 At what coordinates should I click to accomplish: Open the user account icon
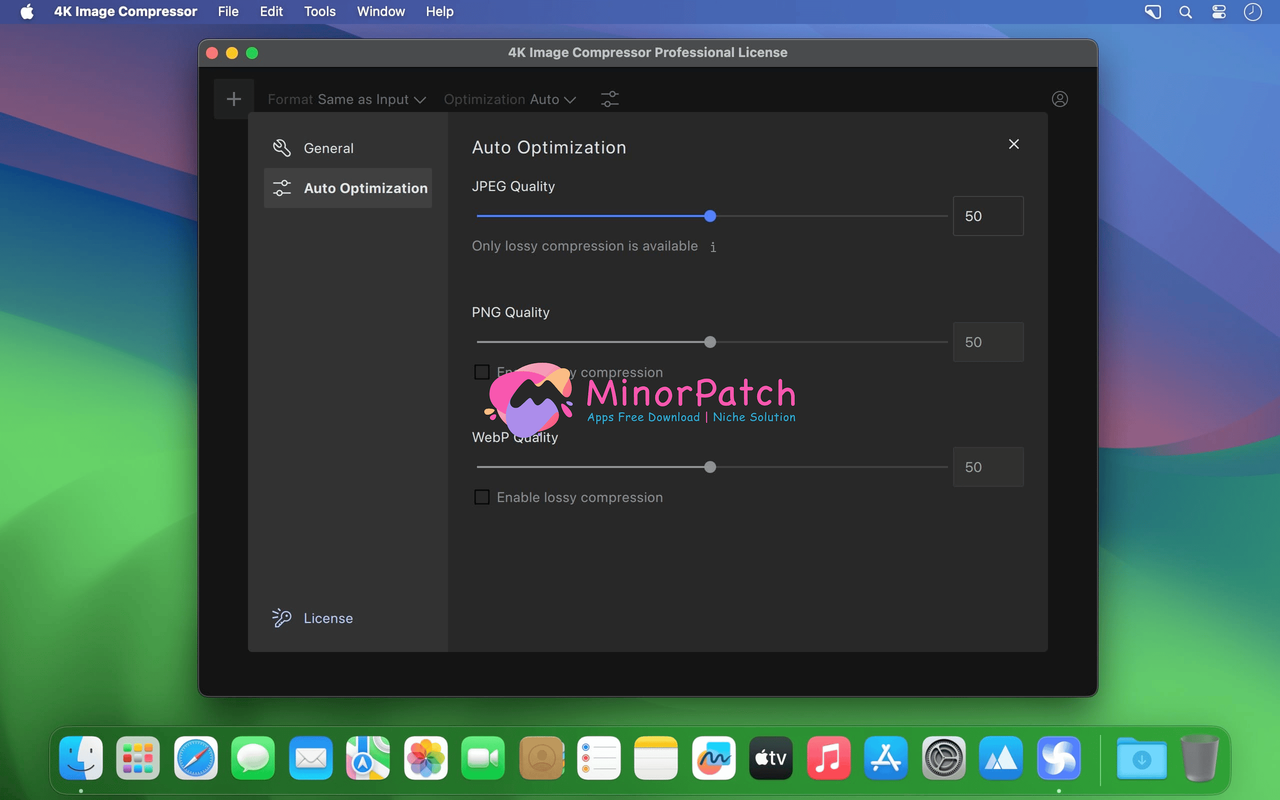tap(1060, 99)
